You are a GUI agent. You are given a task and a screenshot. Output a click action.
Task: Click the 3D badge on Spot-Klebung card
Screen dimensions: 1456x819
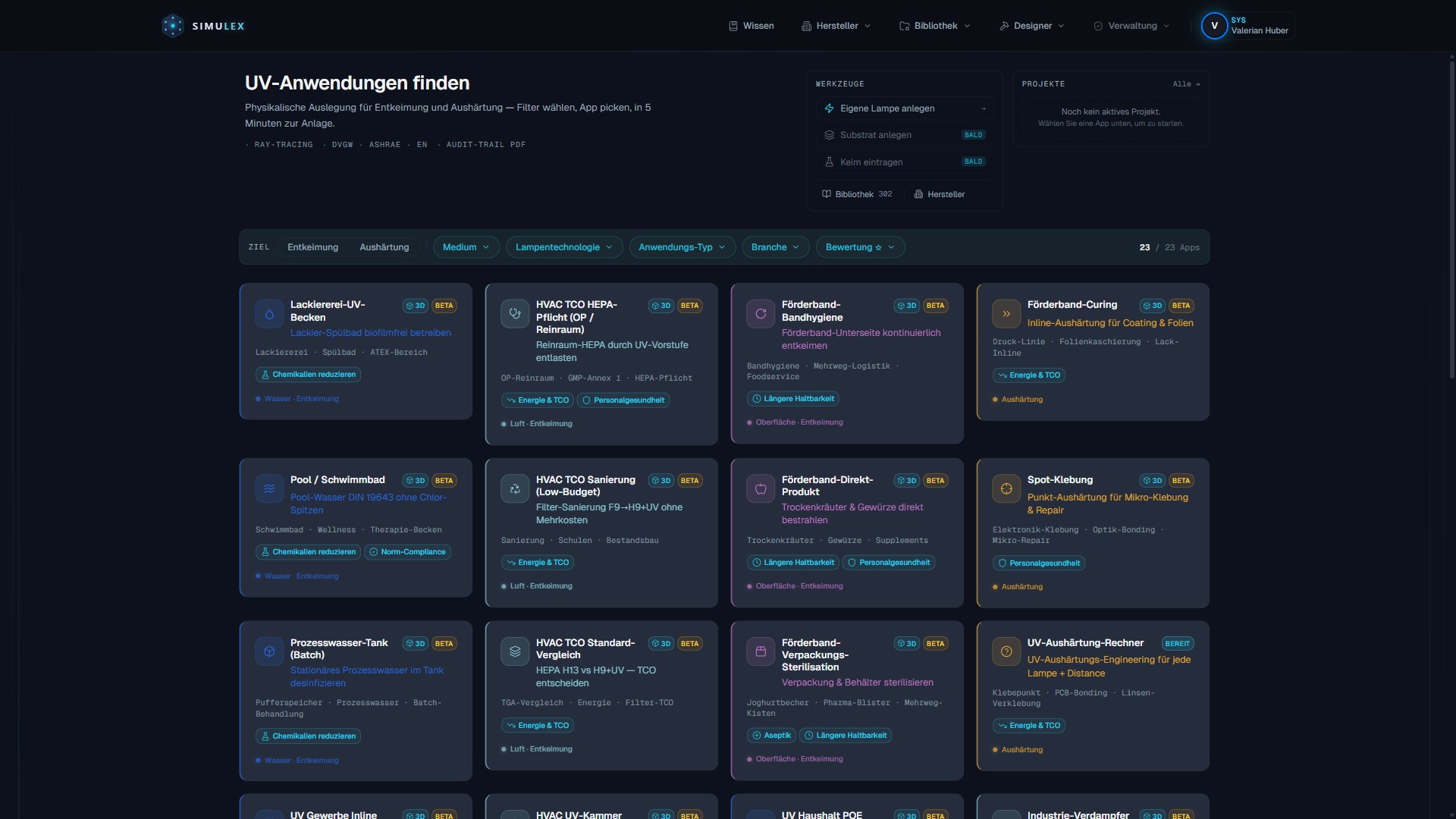pos(1153,481)
